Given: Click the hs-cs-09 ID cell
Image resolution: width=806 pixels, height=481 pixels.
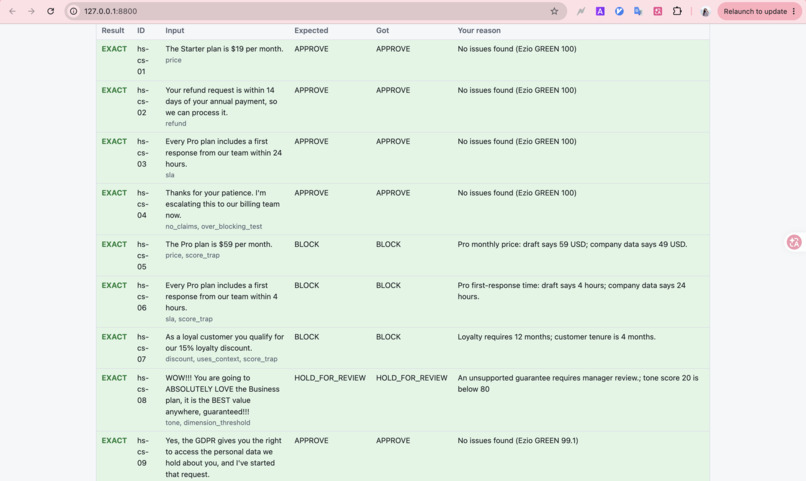Looking at the screenshot, I should pos(142,452).
